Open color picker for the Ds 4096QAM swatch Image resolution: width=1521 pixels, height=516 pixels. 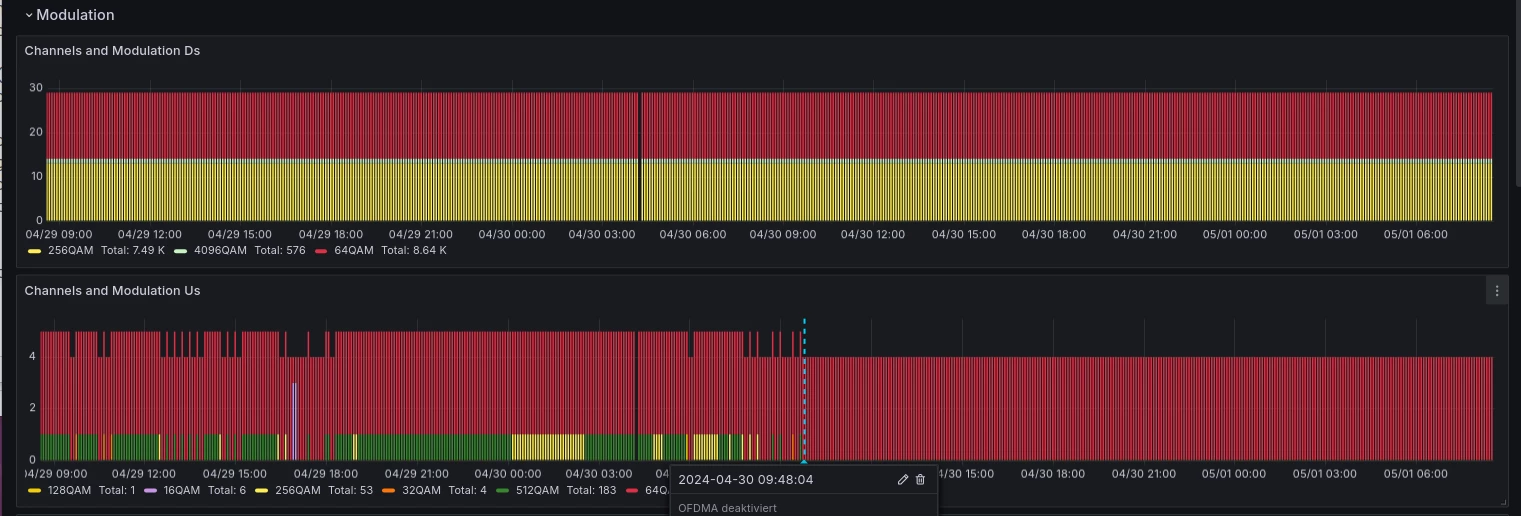tap(180, 251)
